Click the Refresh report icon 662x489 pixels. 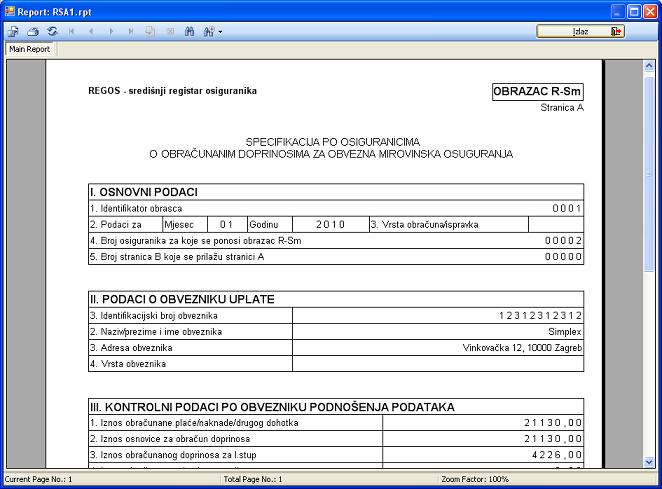pos(52,31)
